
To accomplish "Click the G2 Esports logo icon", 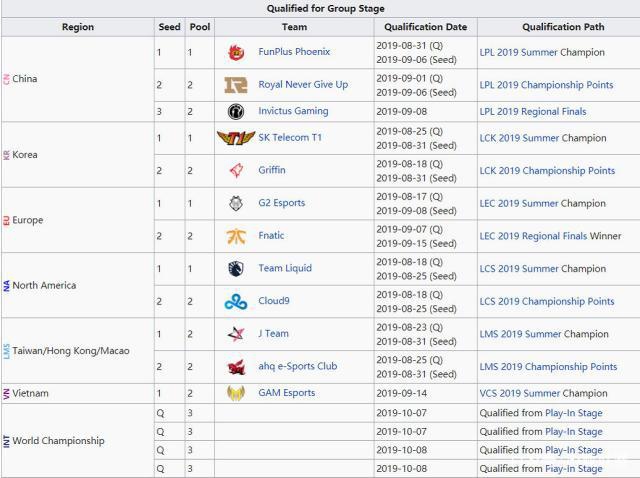I will [236, 203].
